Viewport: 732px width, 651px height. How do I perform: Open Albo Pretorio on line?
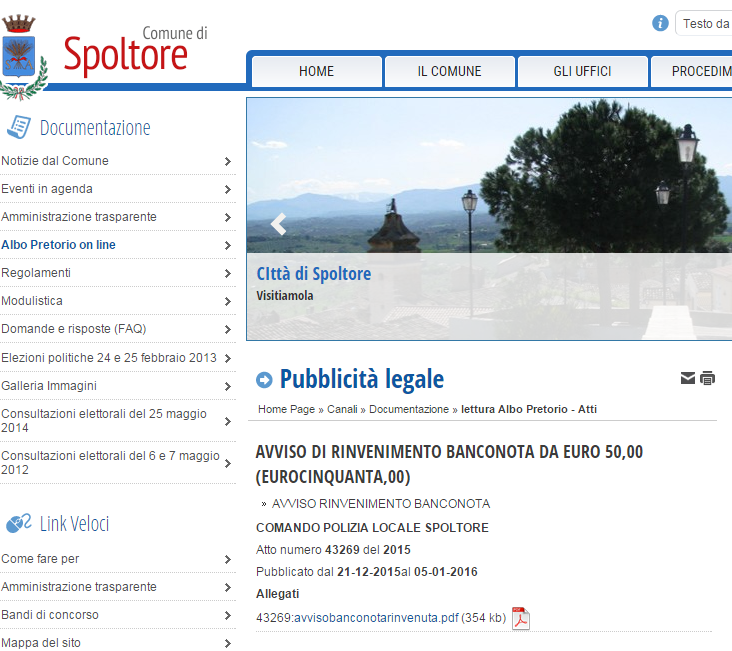58,245
